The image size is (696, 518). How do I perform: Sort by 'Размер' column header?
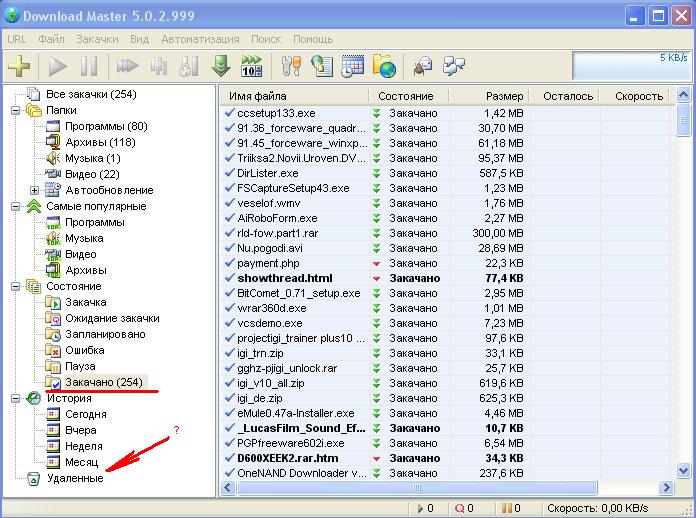click(x=489, y=96)
